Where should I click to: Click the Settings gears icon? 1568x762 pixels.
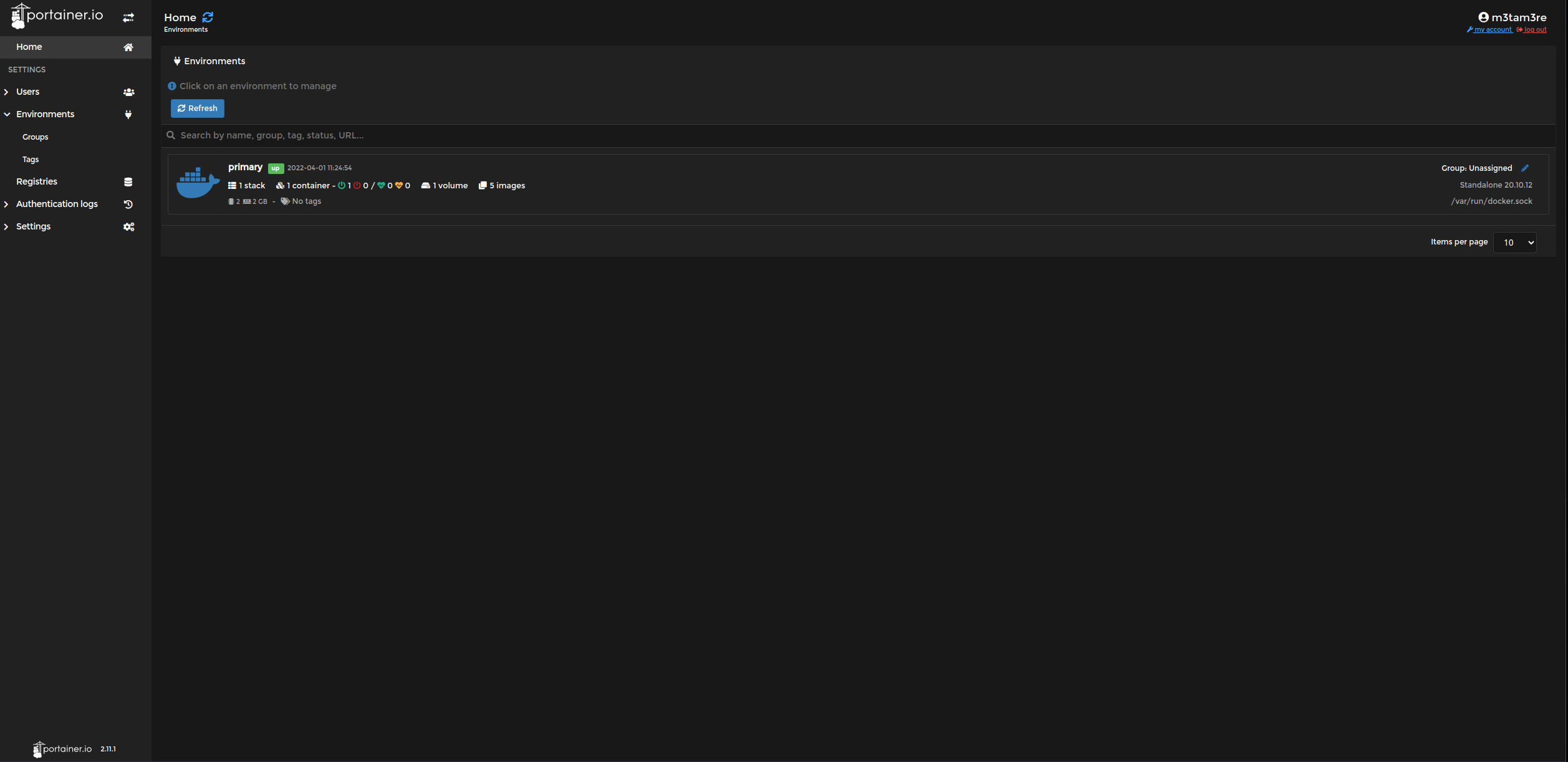pyautogui.click(x=128, y=227)
